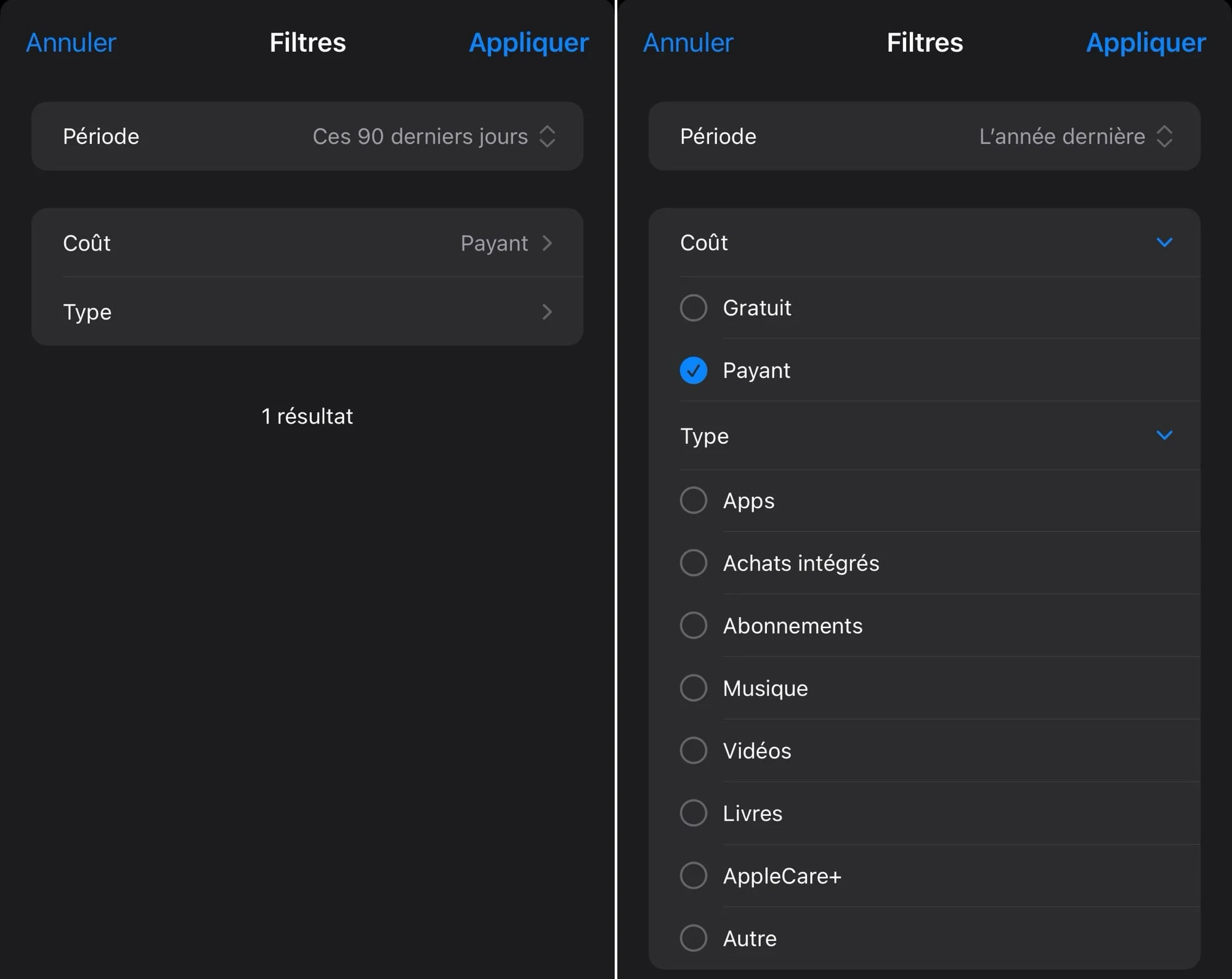Deselect the checked Payant option
Screen dimensions: 1232x979
924,370
